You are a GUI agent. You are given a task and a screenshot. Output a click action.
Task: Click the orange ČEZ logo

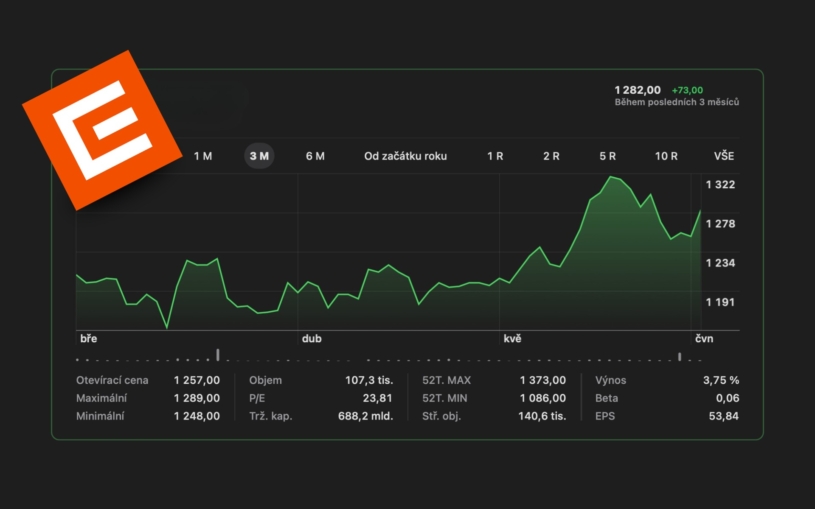coord(102,130)
